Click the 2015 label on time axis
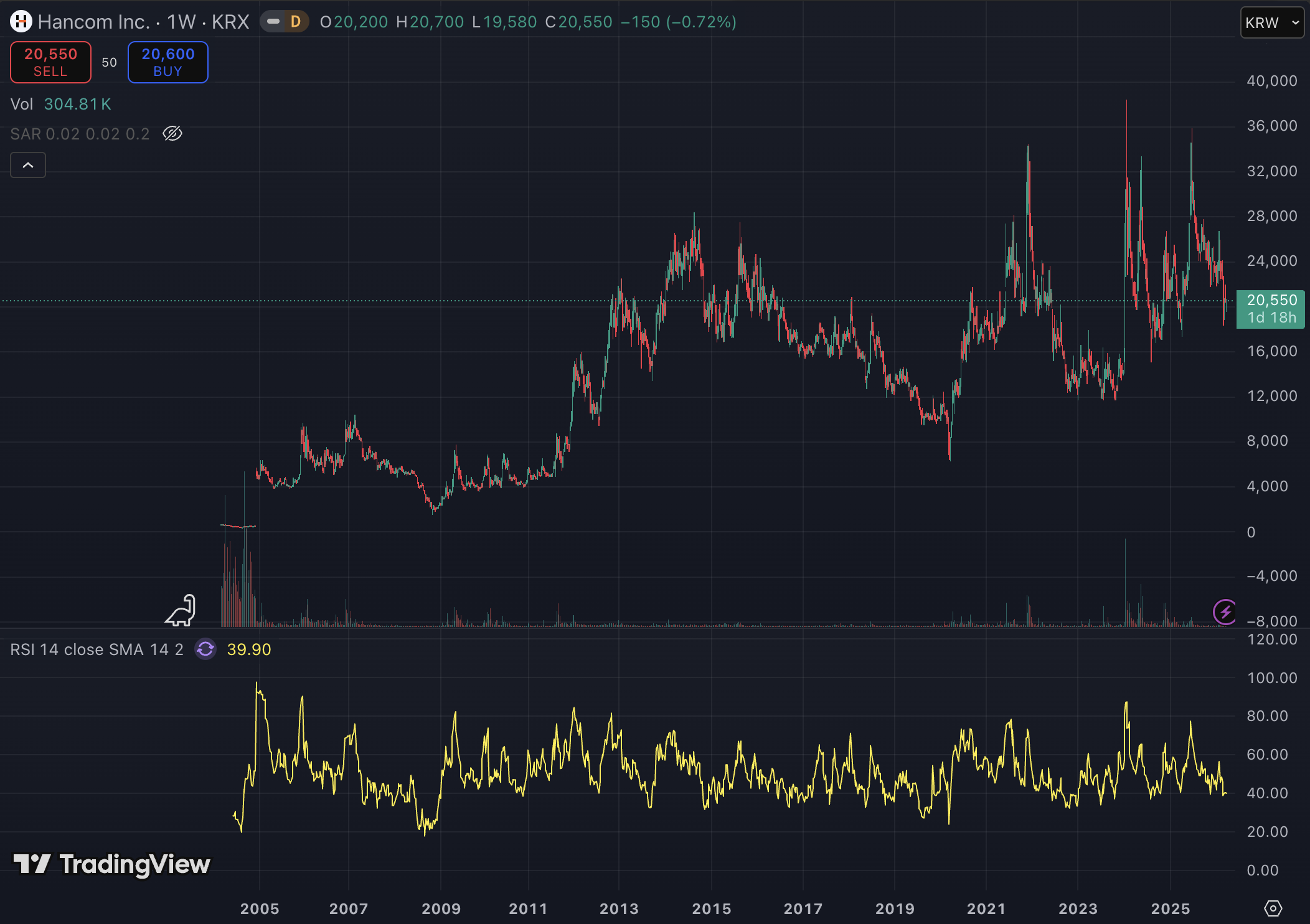Image resolution: width=1310 pixels, height=924 pixels. [x=712, y=908]
